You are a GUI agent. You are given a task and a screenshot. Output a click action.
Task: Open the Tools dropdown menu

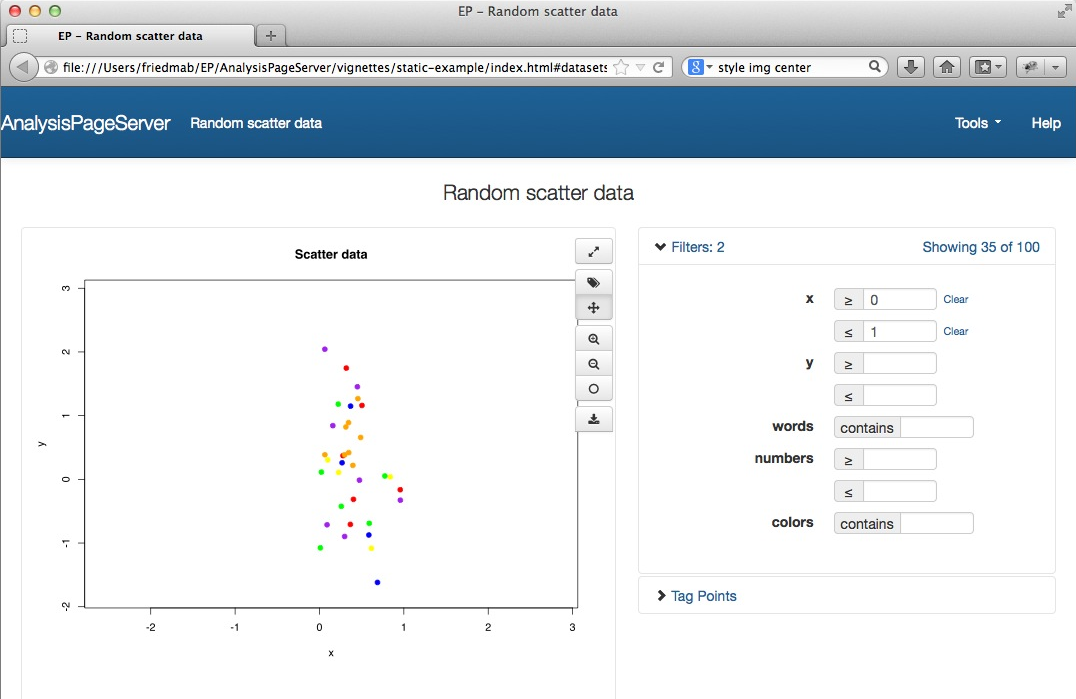click(977, 123)
